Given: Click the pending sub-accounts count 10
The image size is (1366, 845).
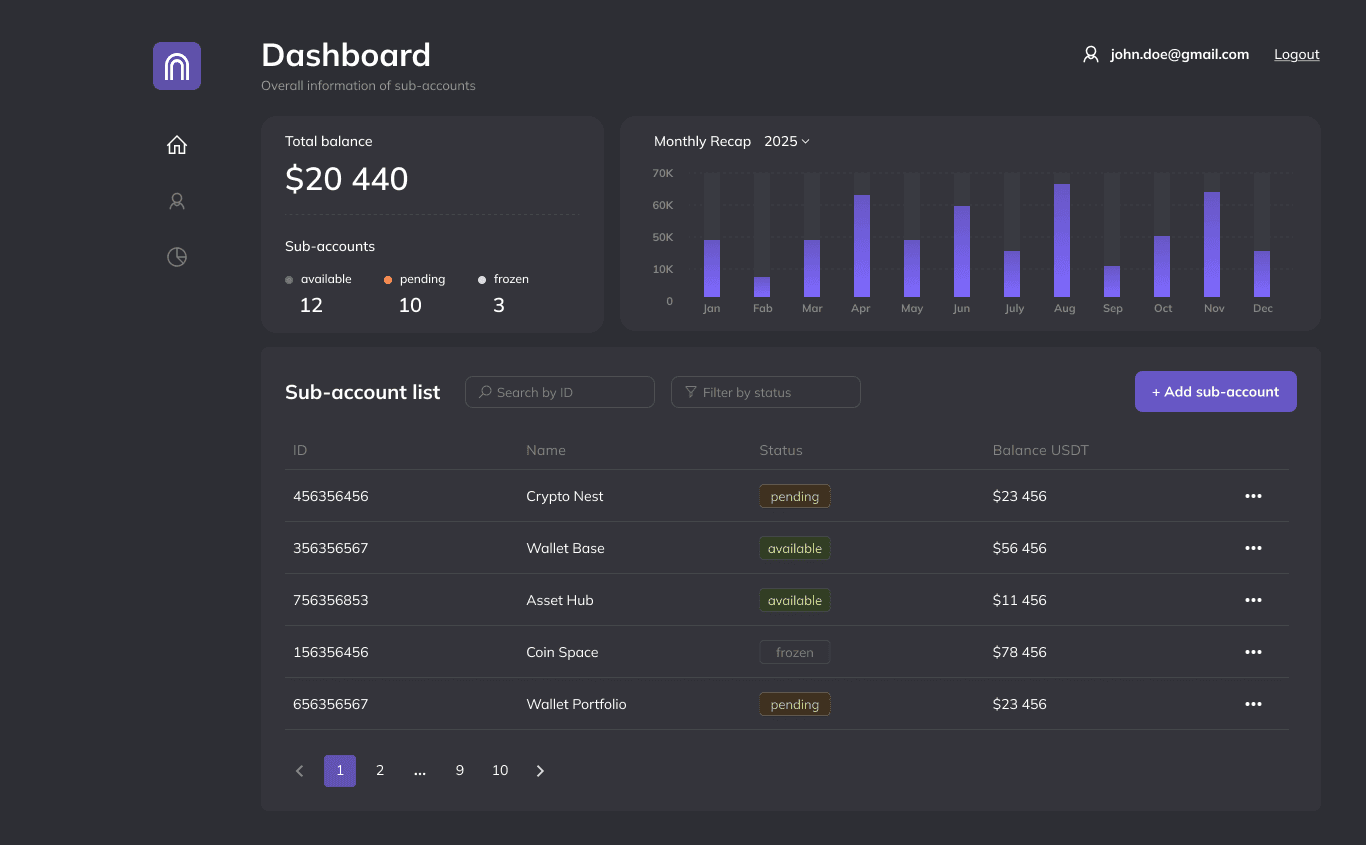Looking at the screenshot, I should 410,305.
